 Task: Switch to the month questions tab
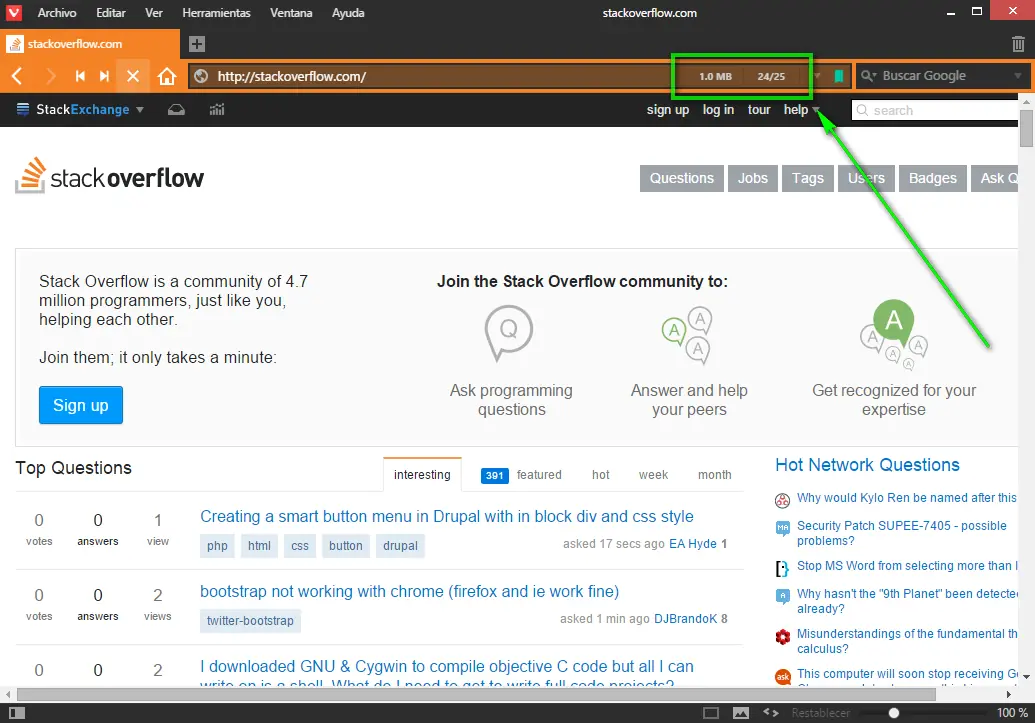click(x=715, y=475)
